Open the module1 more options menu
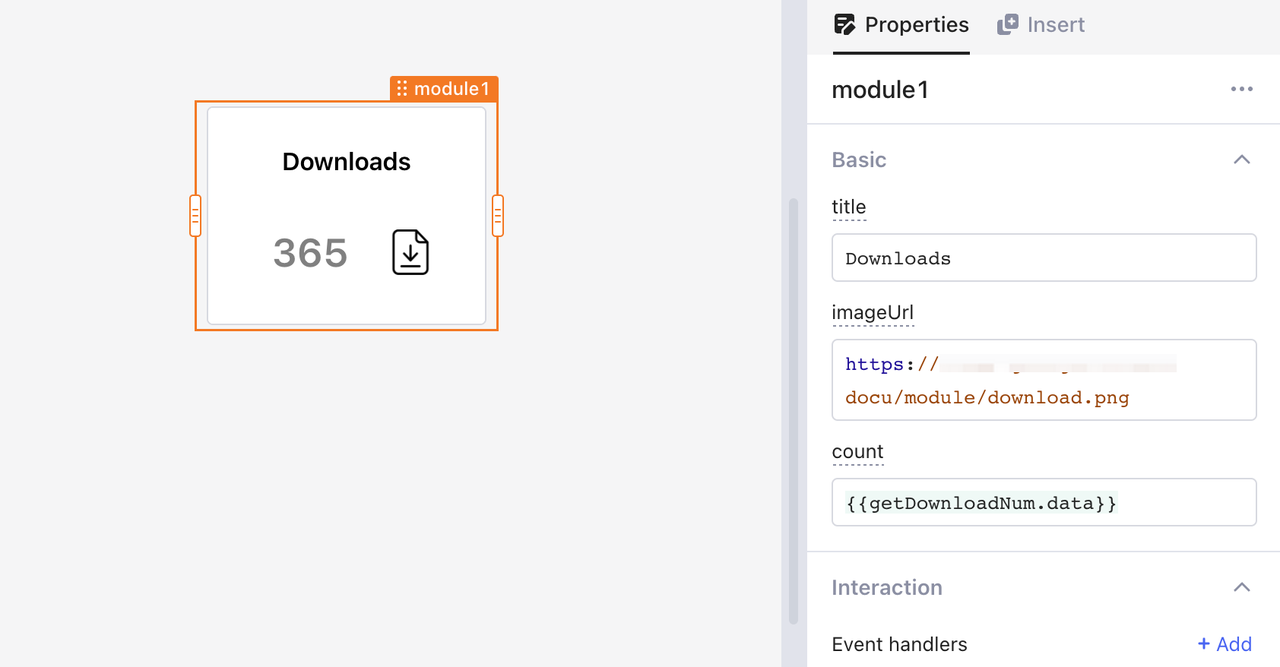 point(1241,90)
